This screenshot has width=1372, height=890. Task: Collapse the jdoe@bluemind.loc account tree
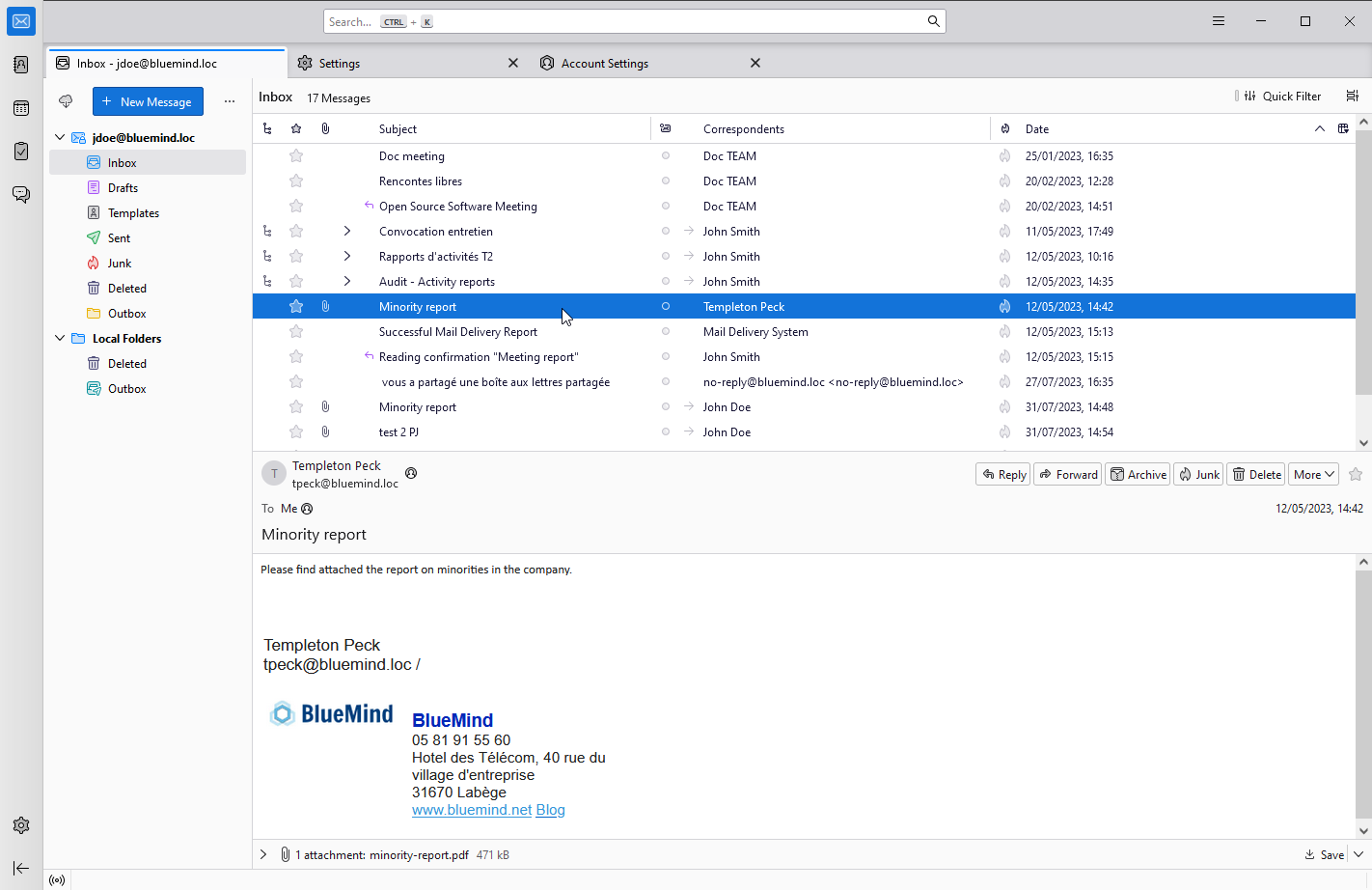(60, 137)
